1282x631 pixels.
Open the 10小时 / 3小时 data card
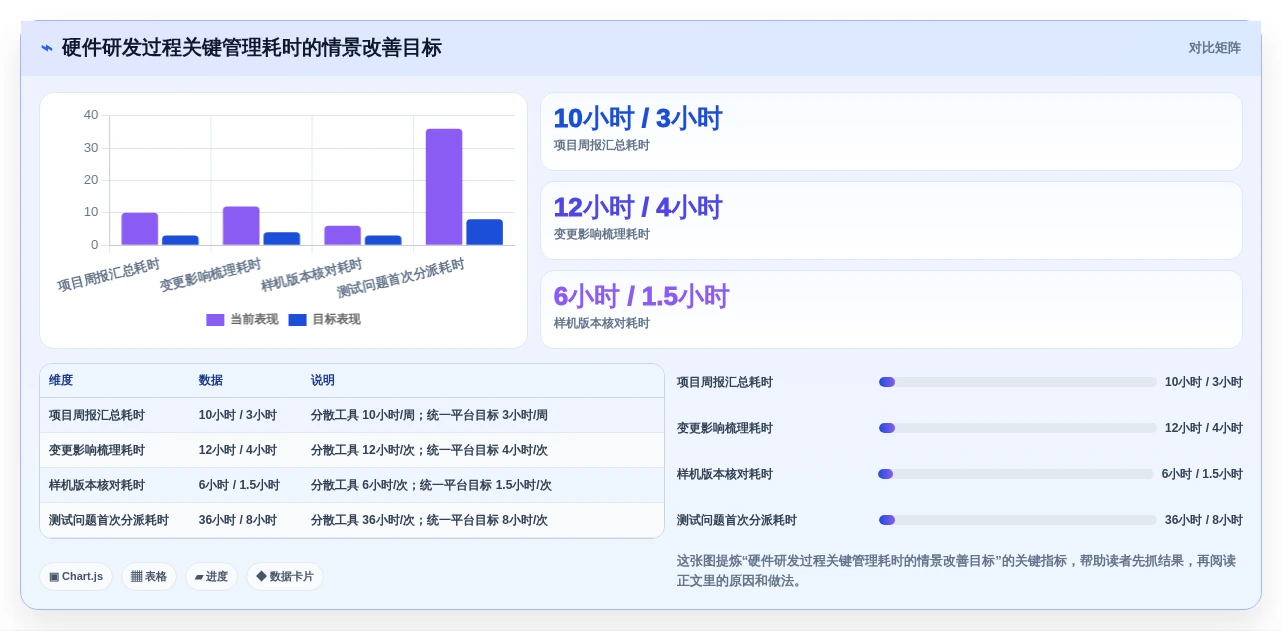[891, 132]
